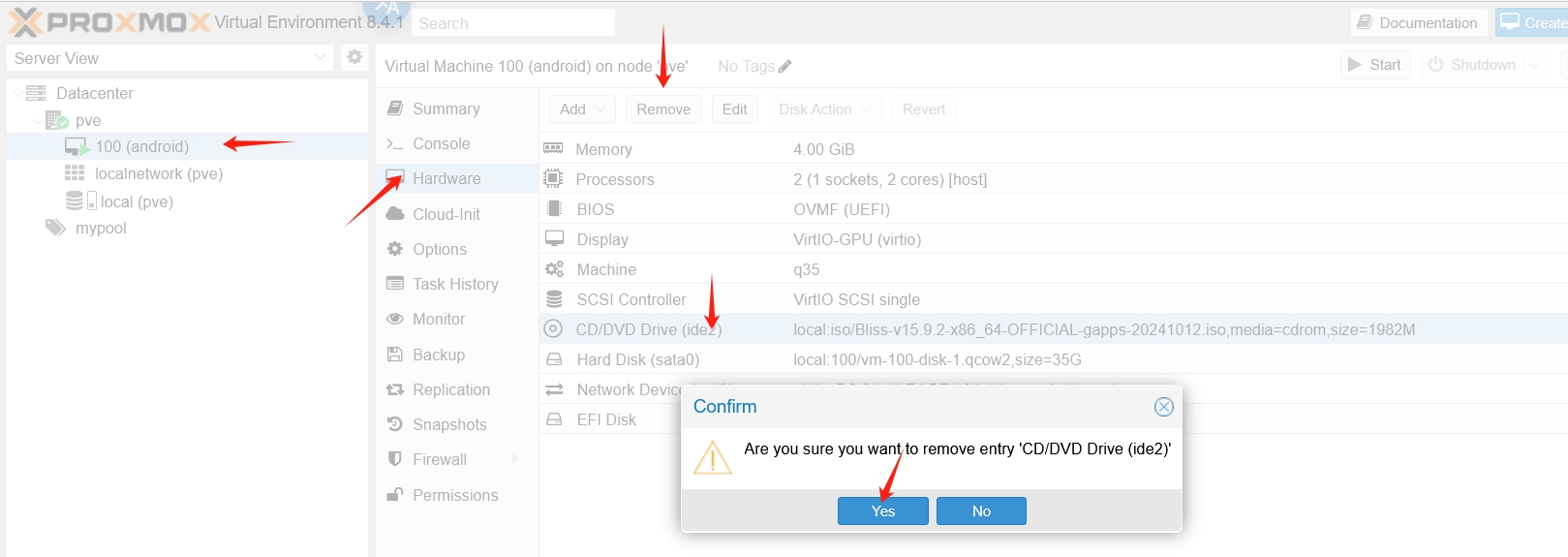The width and height of the screenshot is (1568, 557).
Task: Click the Documentation book icon
Action: [1364, 22]
